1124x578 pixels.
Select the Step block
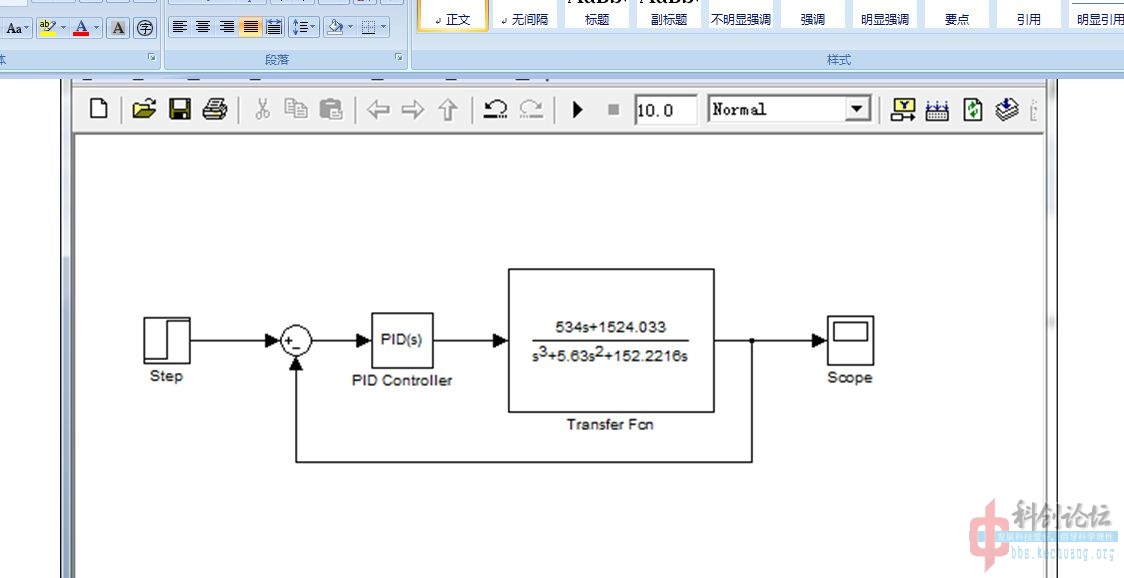(167, 340)
